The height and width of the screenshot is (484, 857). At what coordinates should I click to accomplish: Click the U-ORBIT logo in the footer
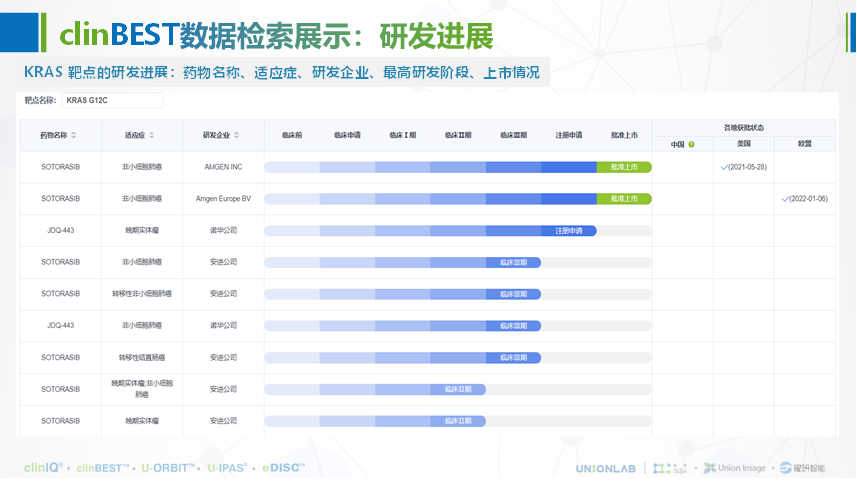(168, 468)
